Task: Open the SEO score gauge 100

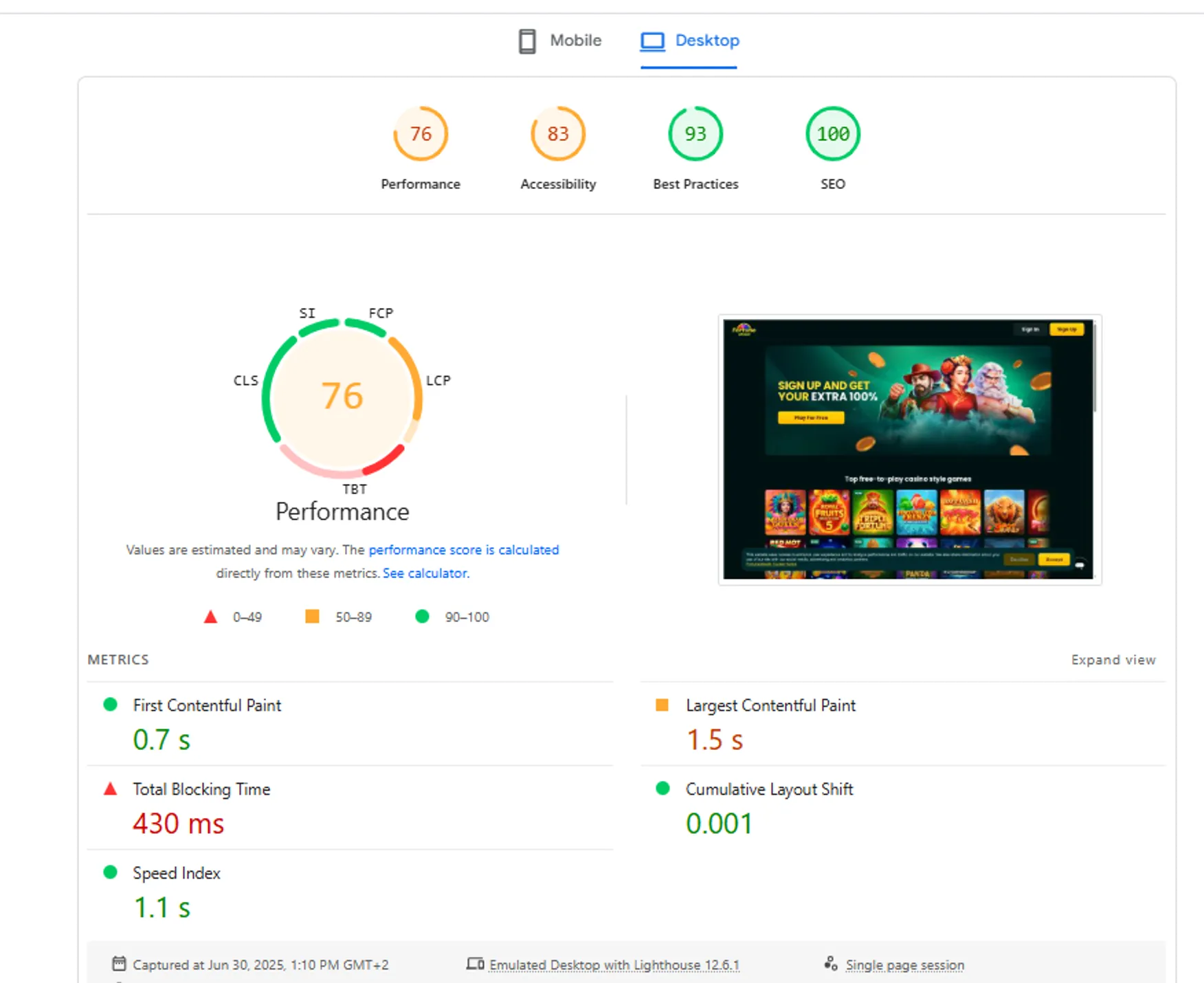Action: click(833, 133)
